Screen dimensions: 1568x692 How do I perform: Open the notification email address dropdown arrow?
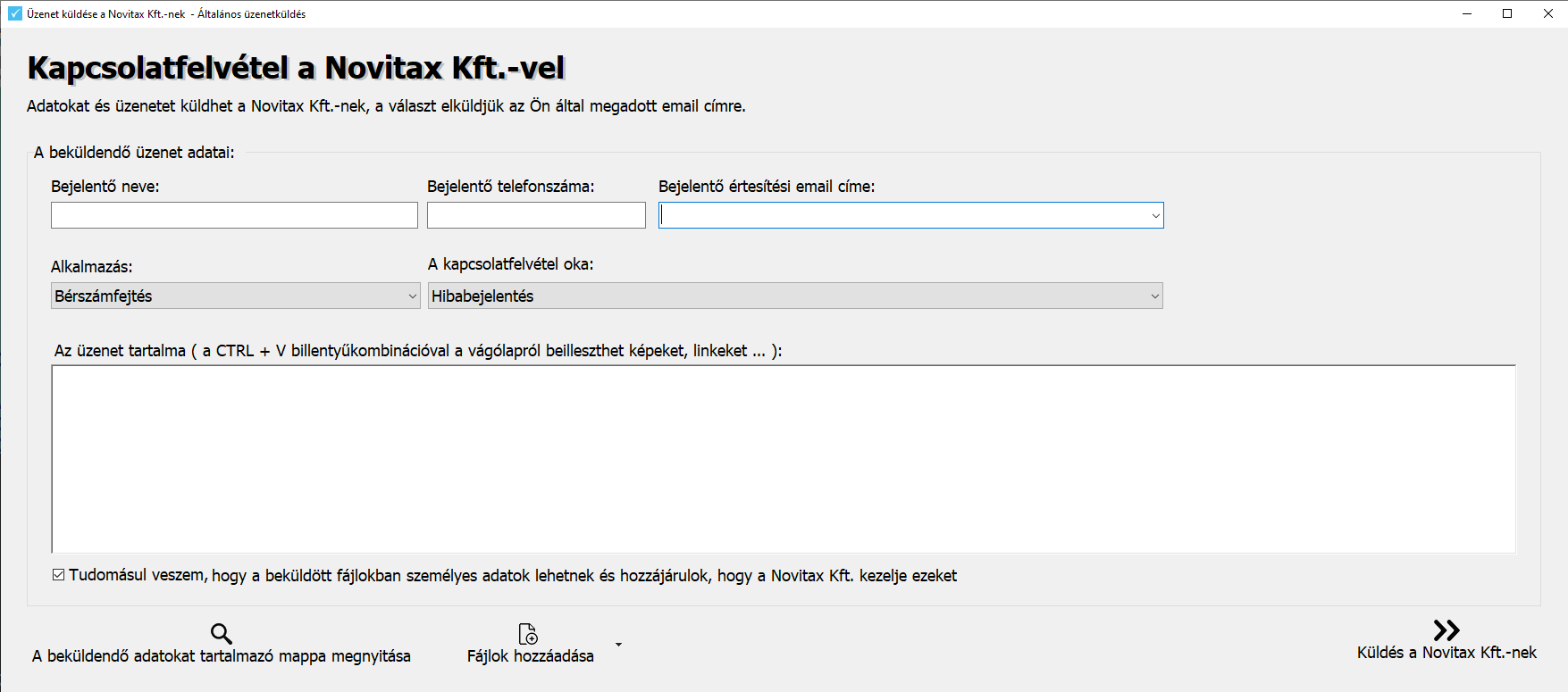1155,215
